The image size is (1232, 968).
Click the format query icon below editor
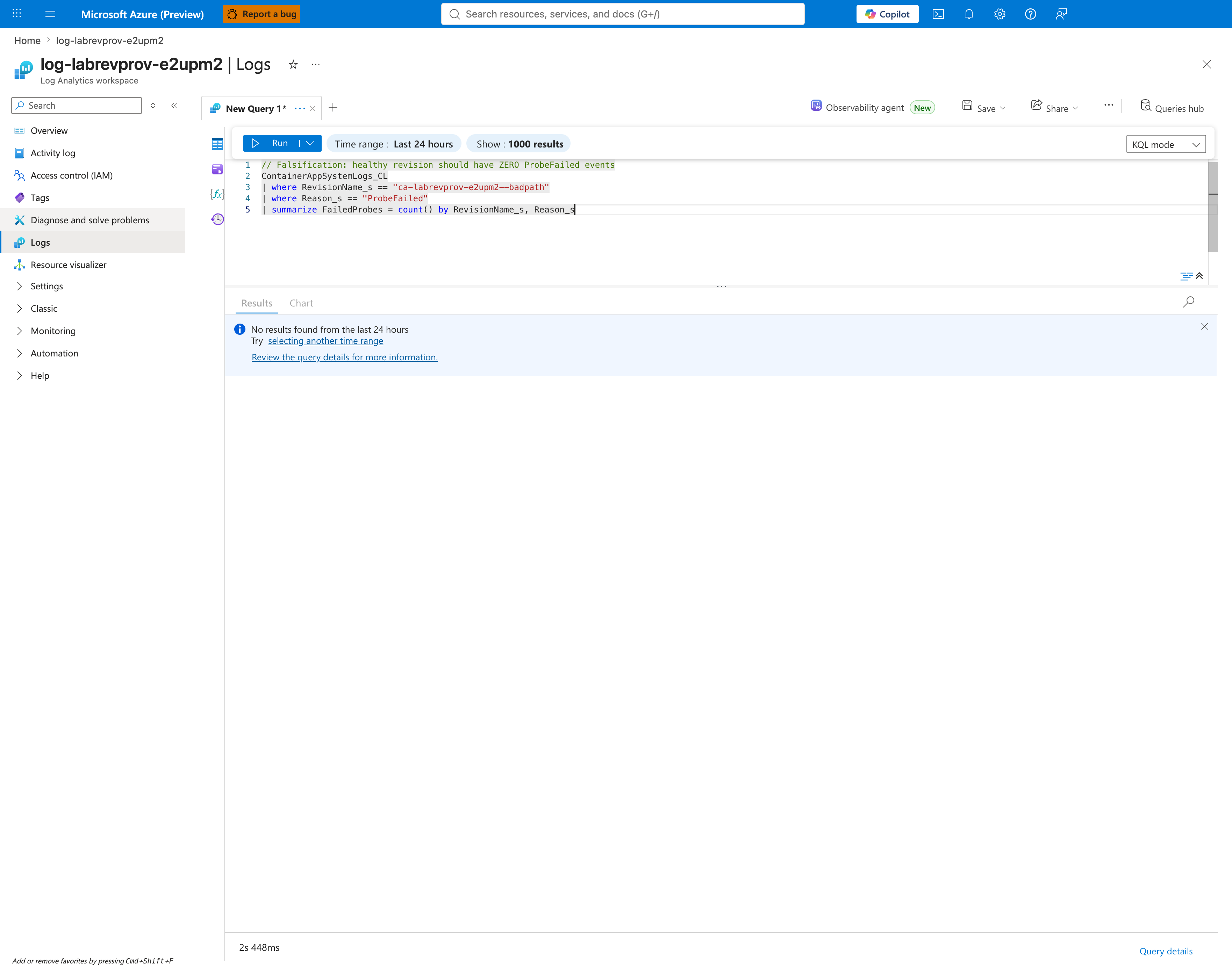(1186, 276)
